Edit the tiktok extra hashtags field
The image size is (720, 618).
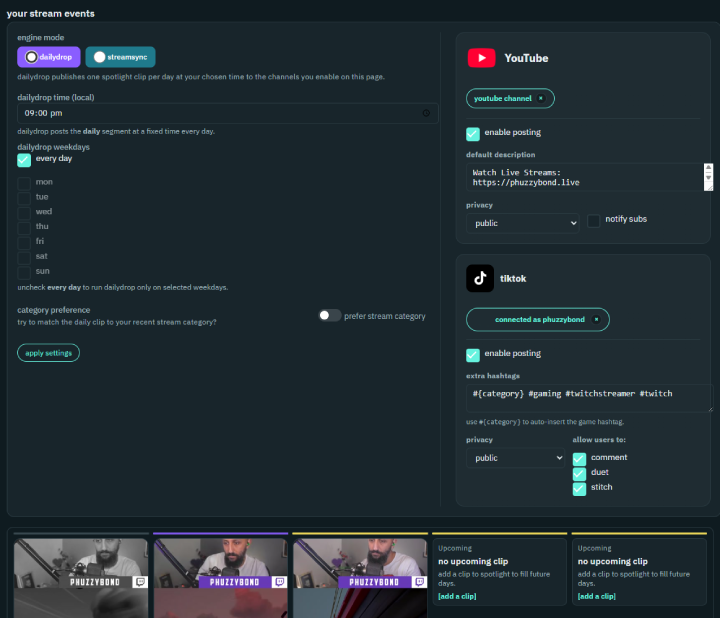590,398
